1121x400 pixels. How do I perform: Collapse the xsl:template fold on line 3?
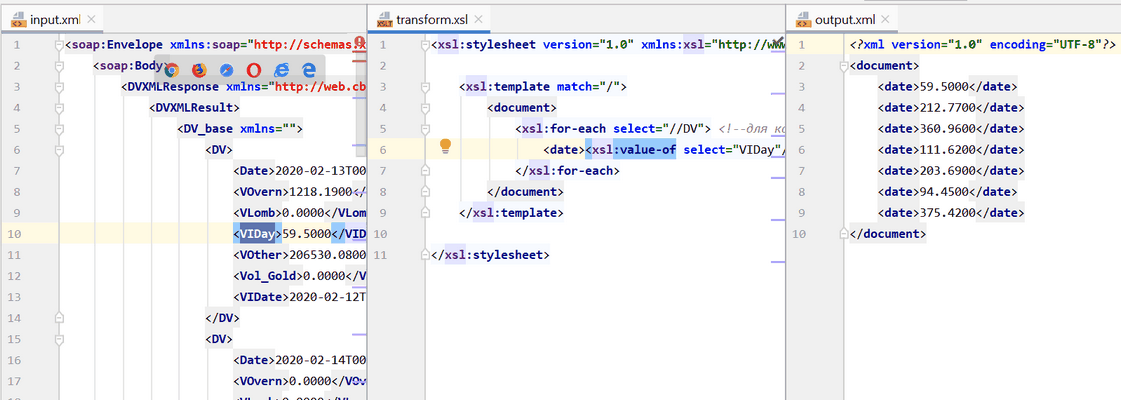429,86
